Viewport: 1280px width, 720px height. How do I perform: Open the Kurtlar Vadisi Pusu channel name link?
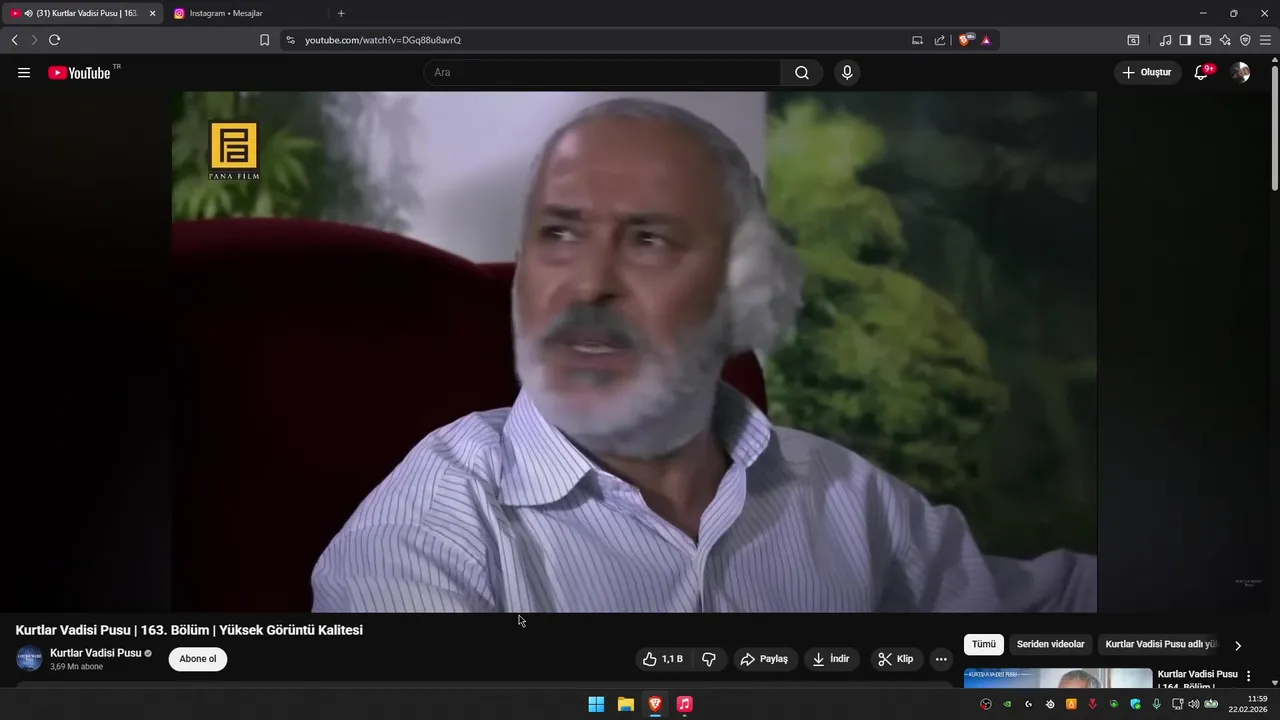tap(95, 653)
